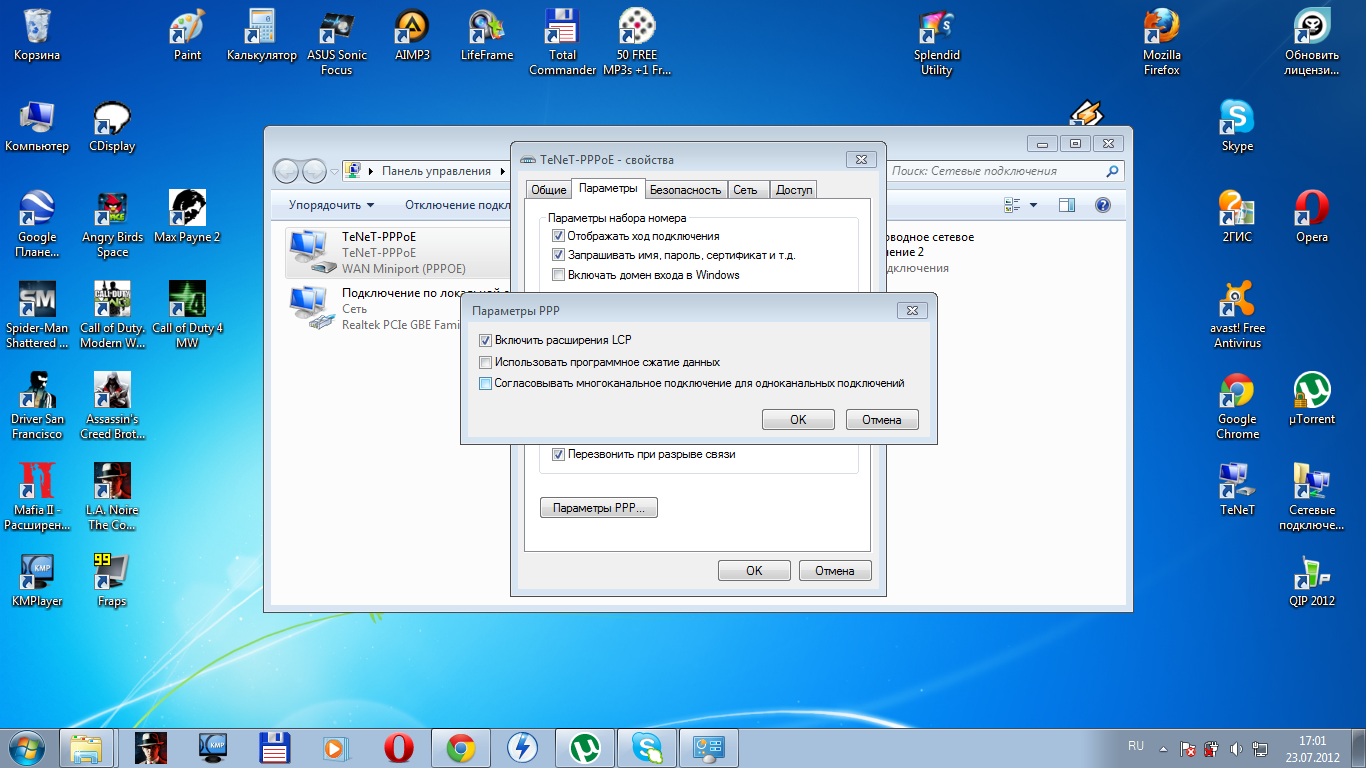Launch µTorrent from the desktop
The width and height of the screenshot is (1366, 768).
[x=1312, y=399]
